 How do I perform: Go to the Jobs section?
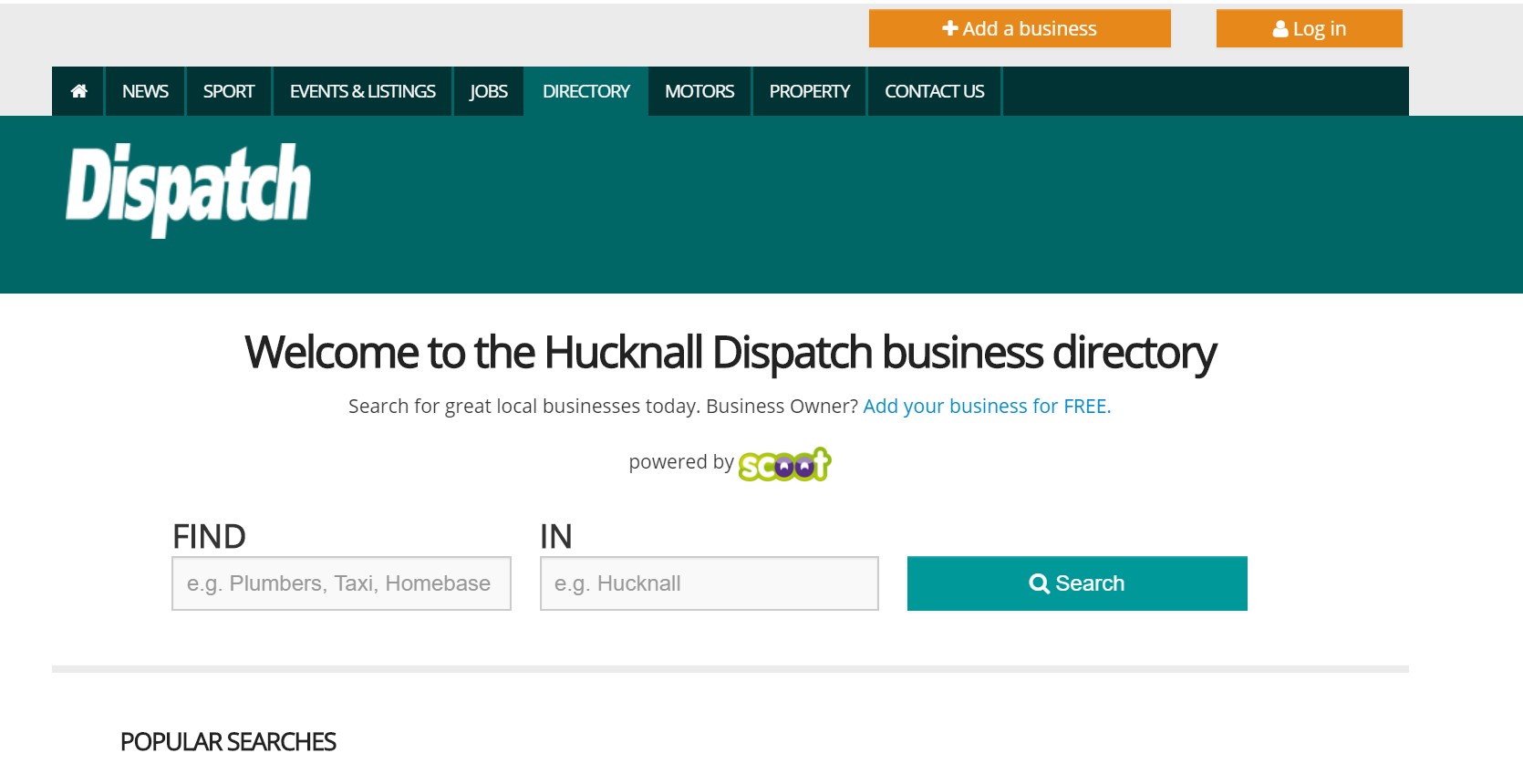click(x=489, y=91)
